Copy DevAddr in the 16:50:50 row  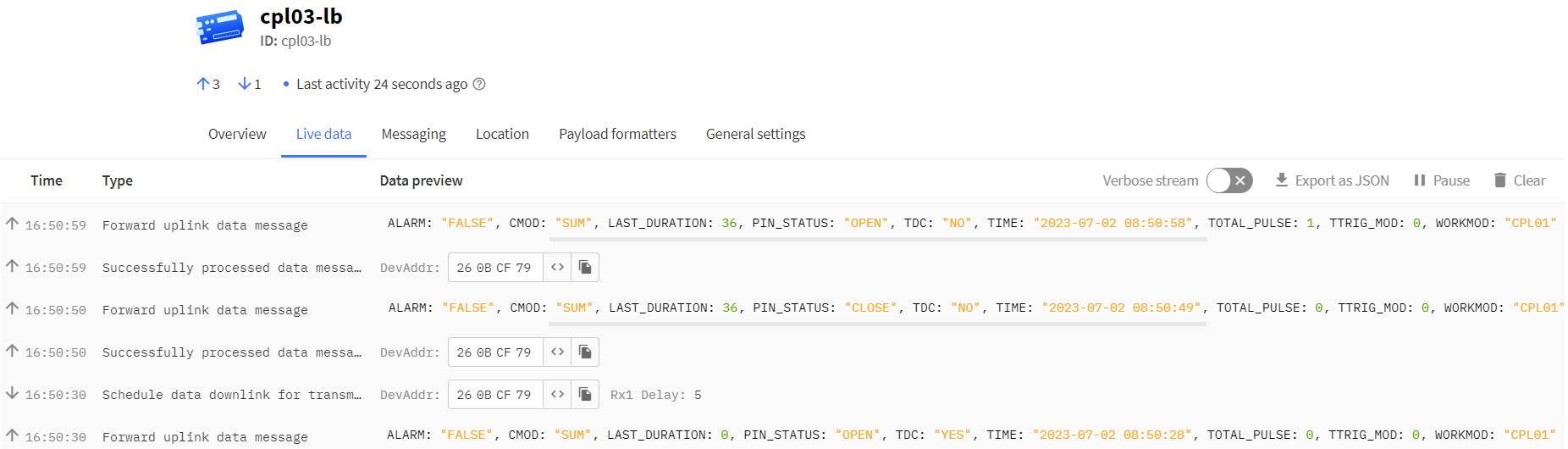click(x=585, y=352)
